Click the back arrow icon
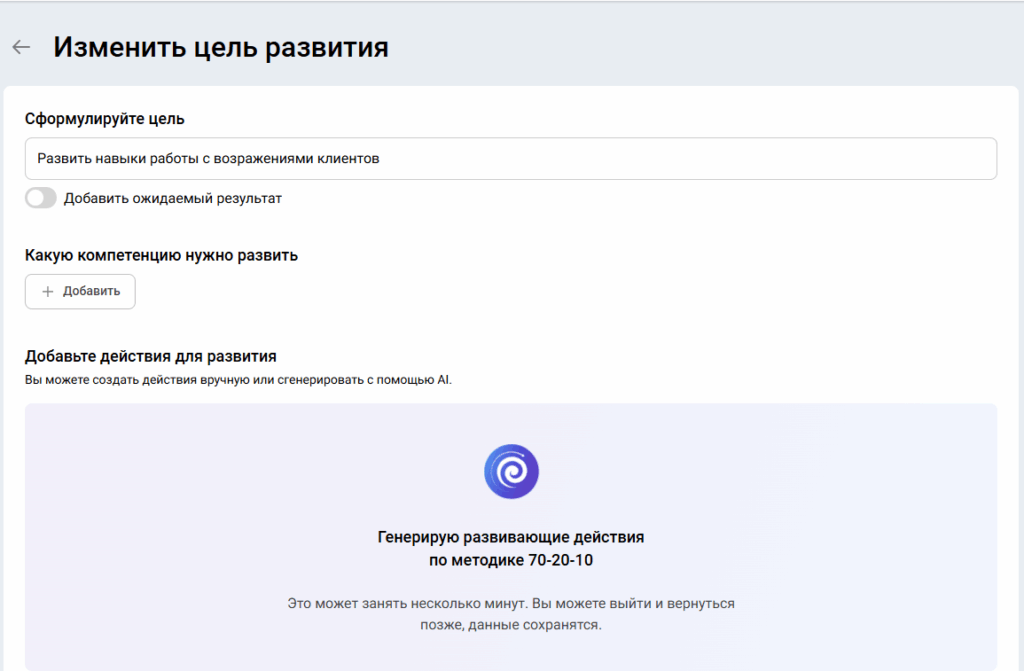Viewport: 1024px width, 671px height. 21,47
